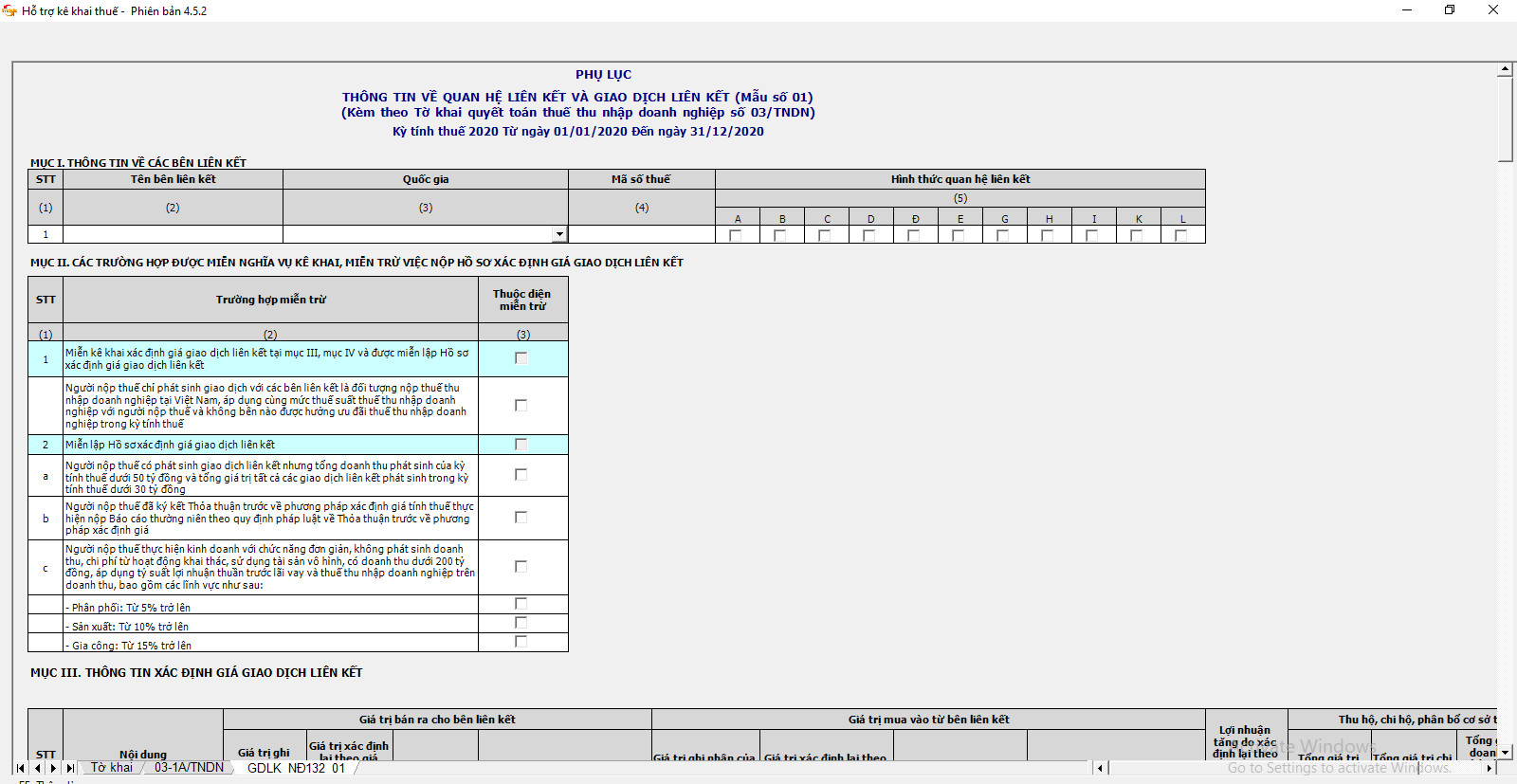
Task: Open the '03-1A/TNDN' sheet tab
Action: click(x=189, y=768)
